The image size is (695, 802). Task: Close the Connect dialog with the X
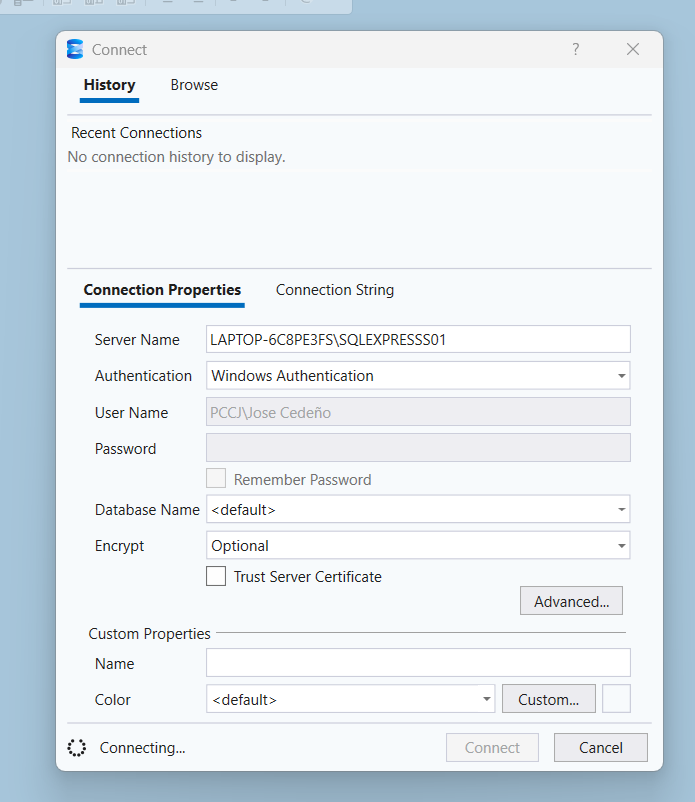(x=633, y=49)
